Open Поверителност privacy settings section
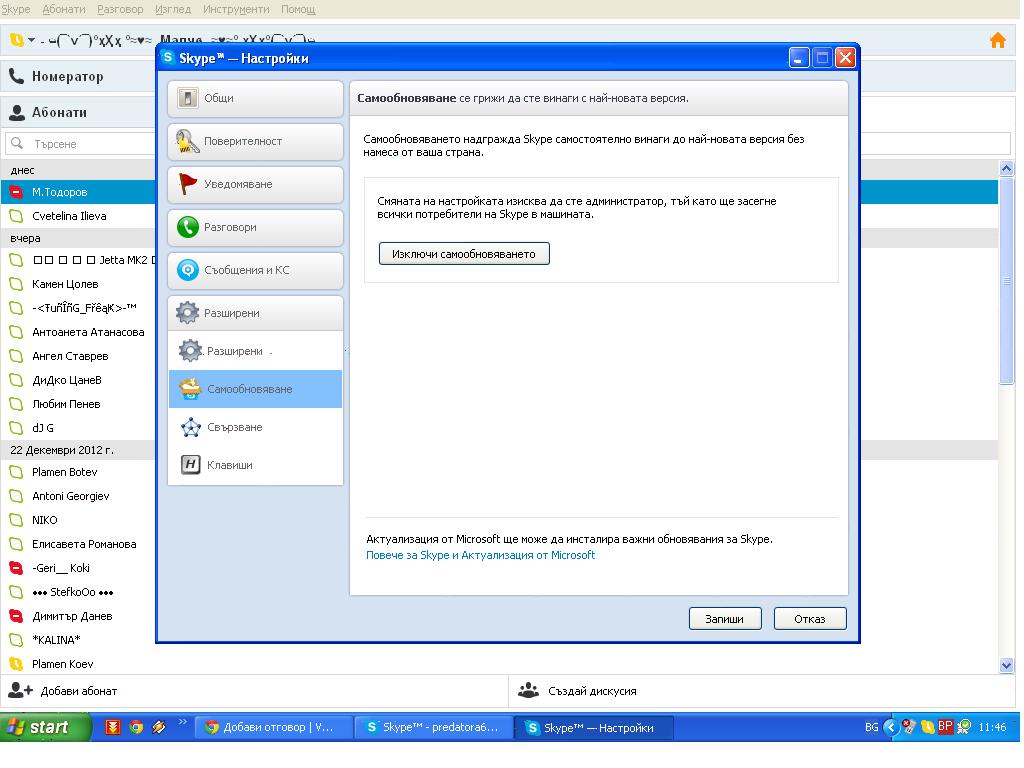The image size is (1024, 768). tap(255, 141)
